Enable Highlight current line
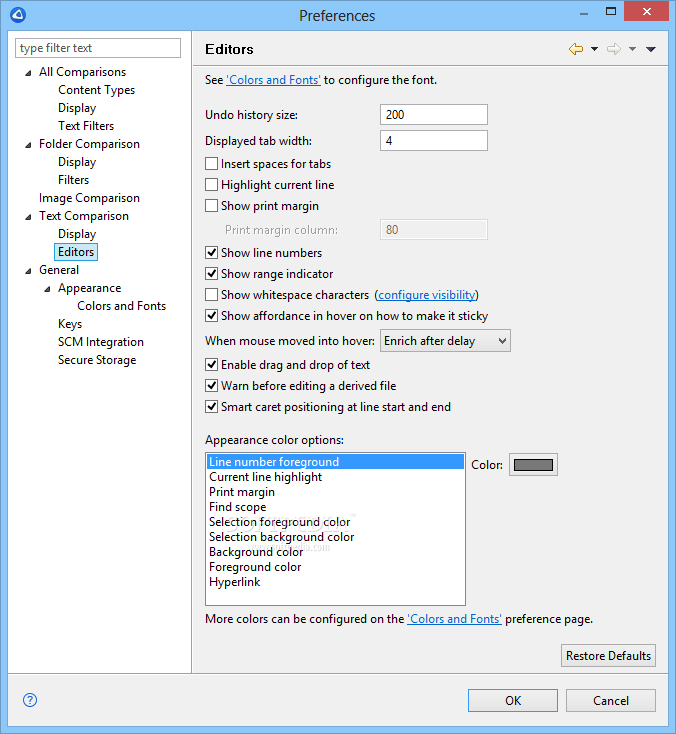The height and width of the screenshot is (734, 676). click(x=212, y=185)
